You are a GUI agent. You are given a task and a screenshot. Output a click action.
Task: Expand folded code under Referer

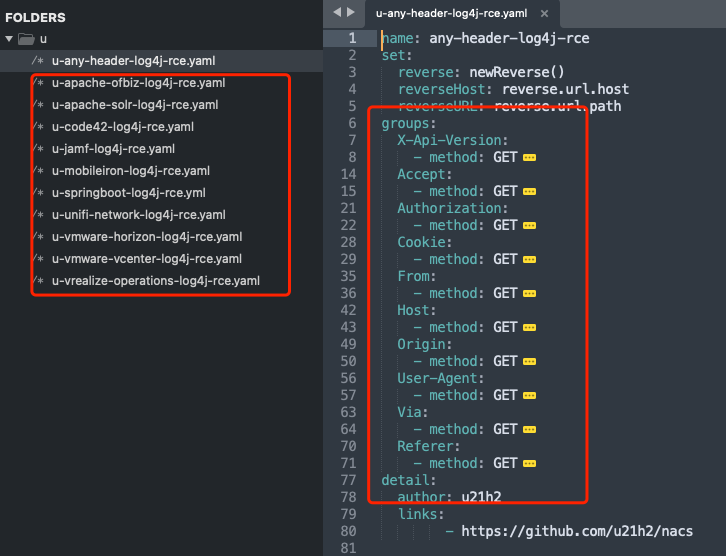pyautogui.click(x=529, y=464)
